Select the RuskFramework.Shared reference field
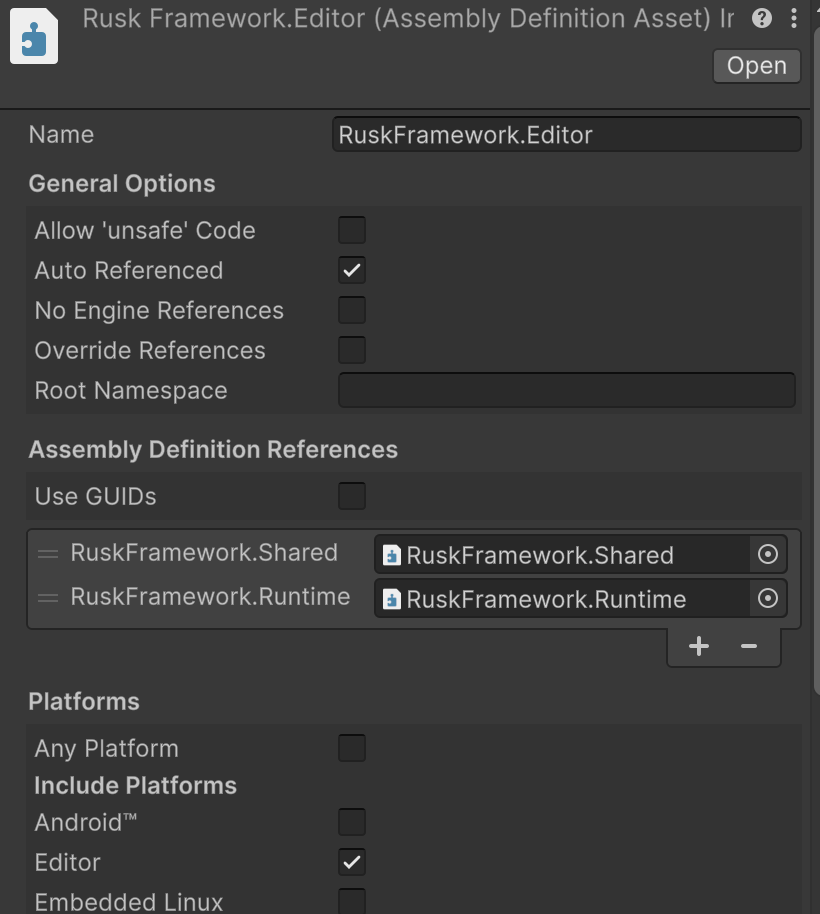The image size is (820, 914). pyautogui.click(x=562, y=554)
